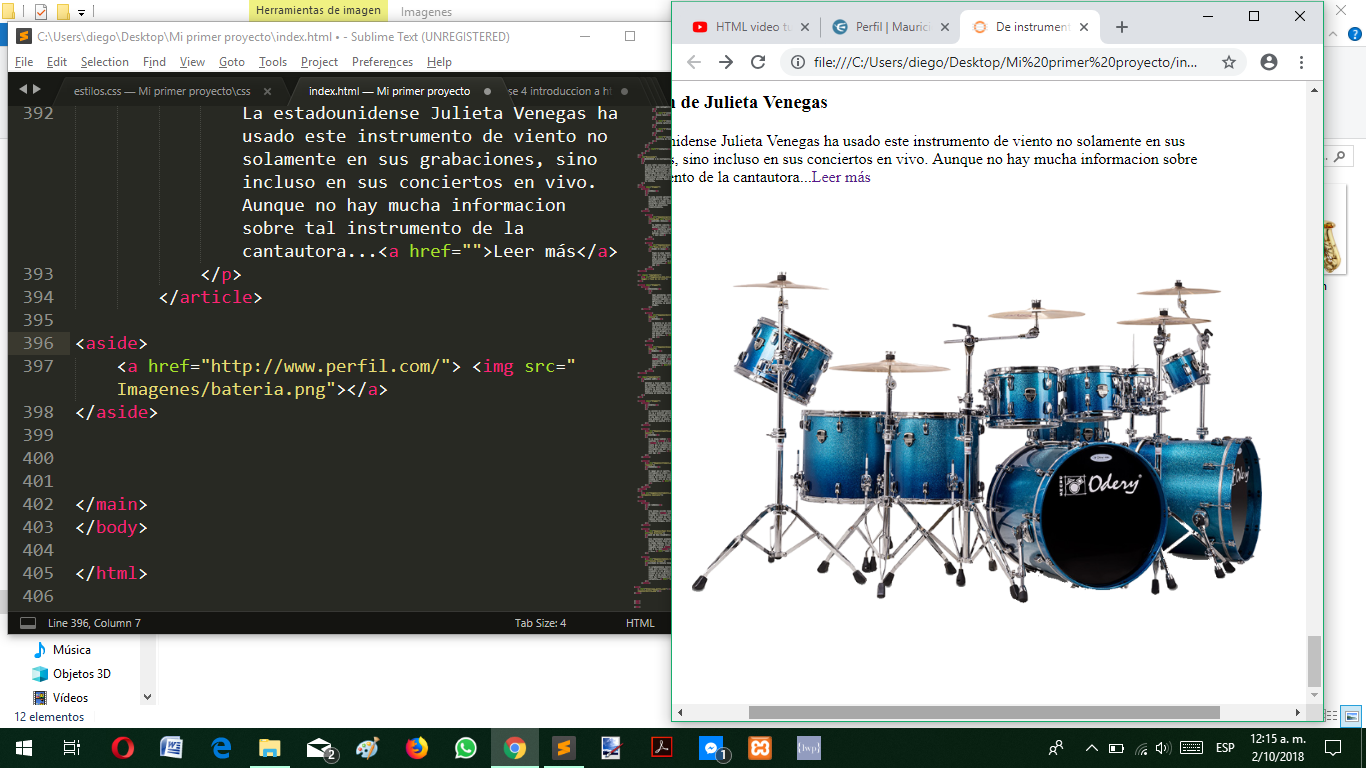Screen dimensions: 1366x768
Task: Open the Tab Size: 4 selector
Action: click(x=540, y=623)
